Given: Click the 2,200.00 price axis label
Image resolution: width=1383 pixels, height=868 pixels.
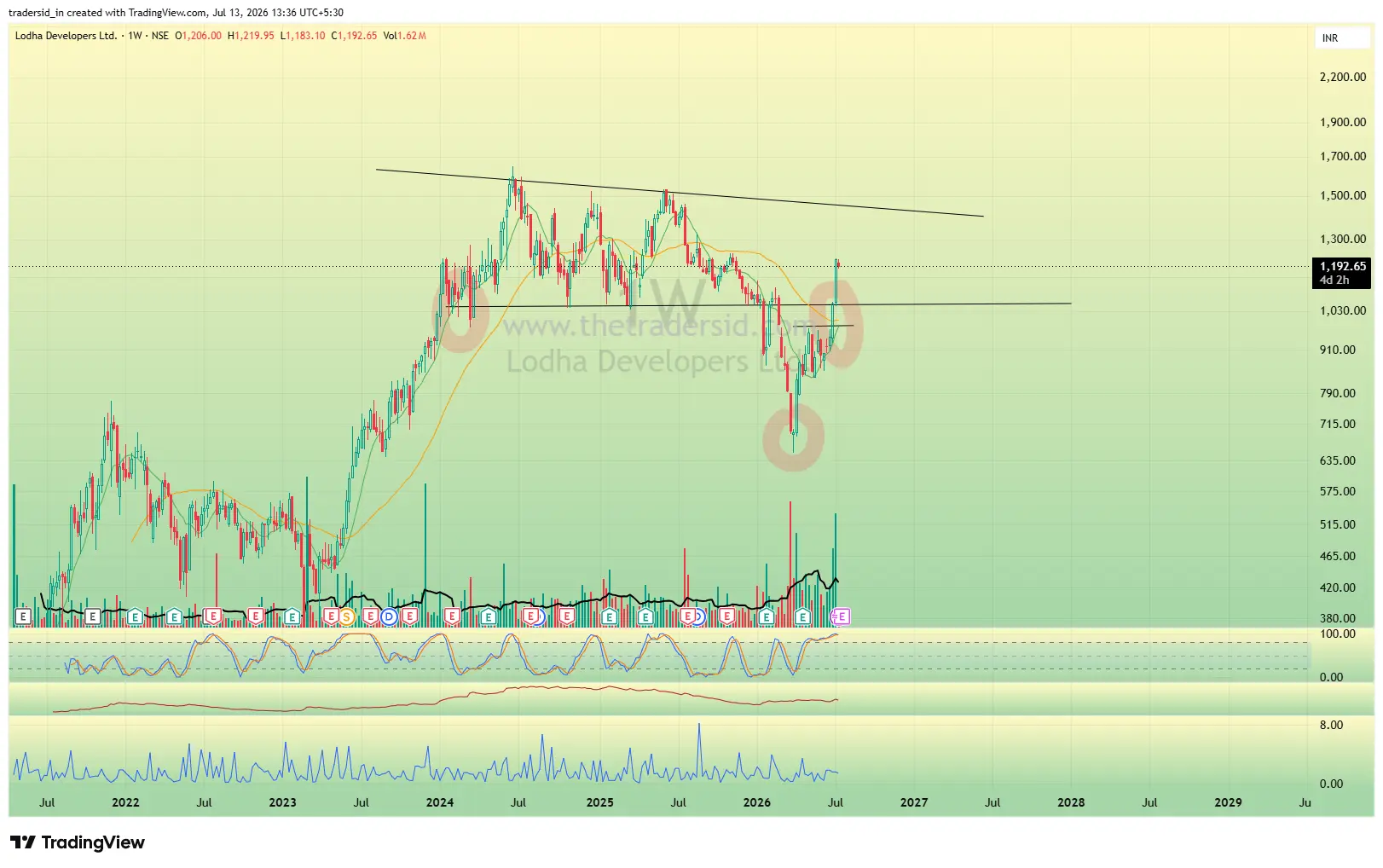Looking at the screenshot, I should click(x=1342, y=77).
